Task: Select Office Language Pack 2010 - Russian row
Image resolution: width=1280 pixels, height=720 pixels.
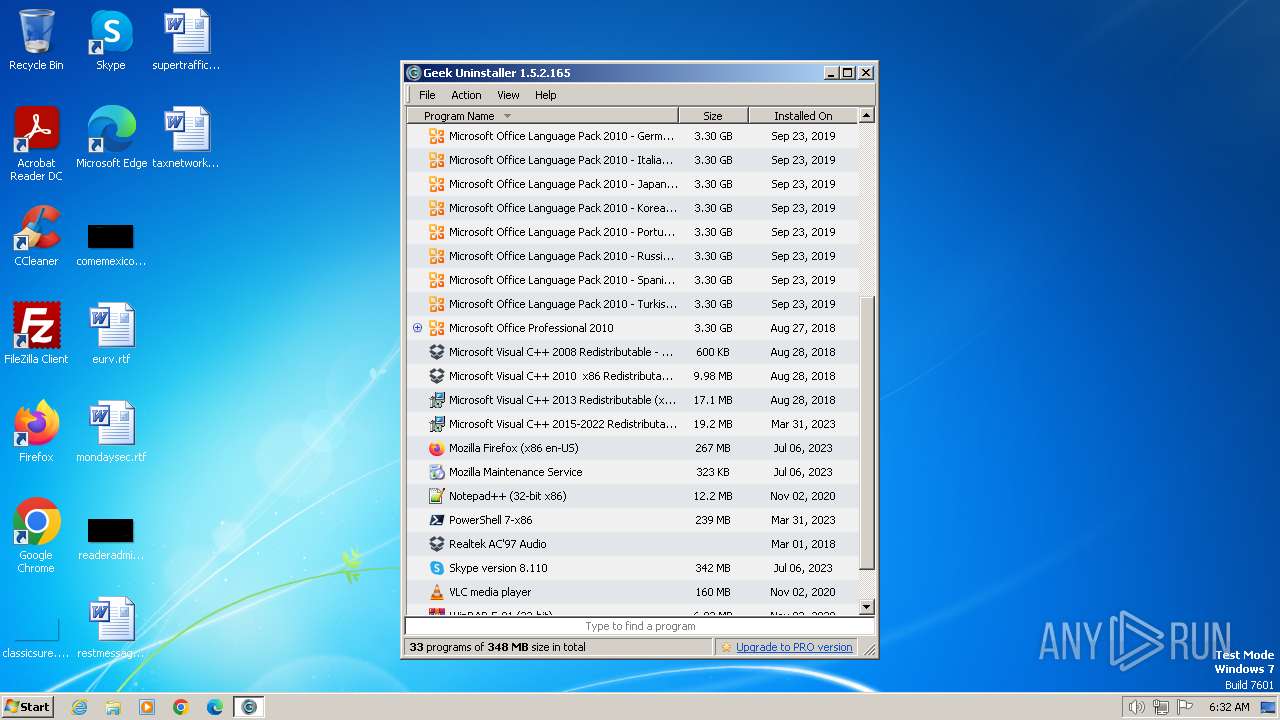Action: [633, 256]
